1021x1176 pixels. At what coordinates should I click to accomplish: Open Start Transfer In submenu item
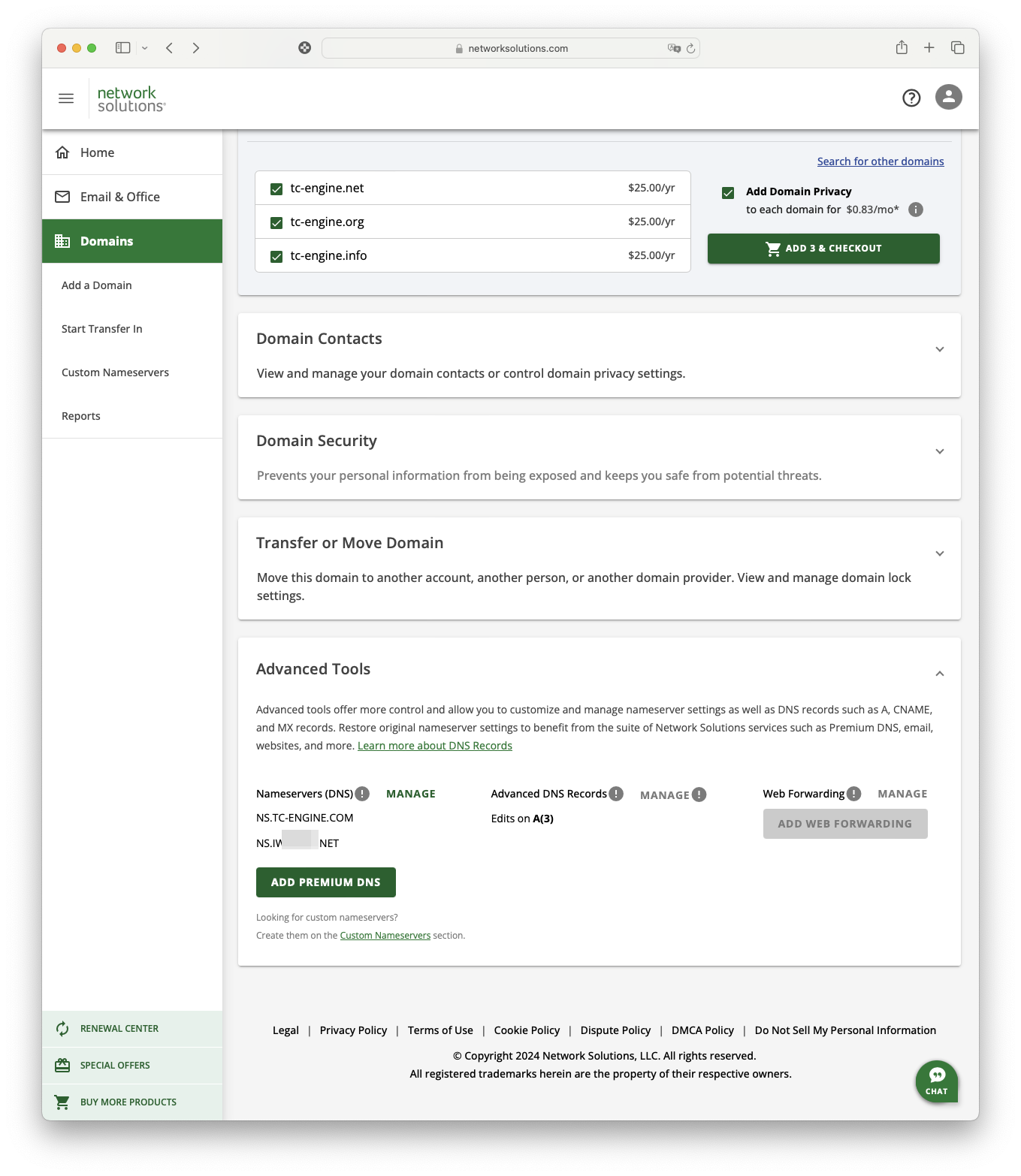102,329
